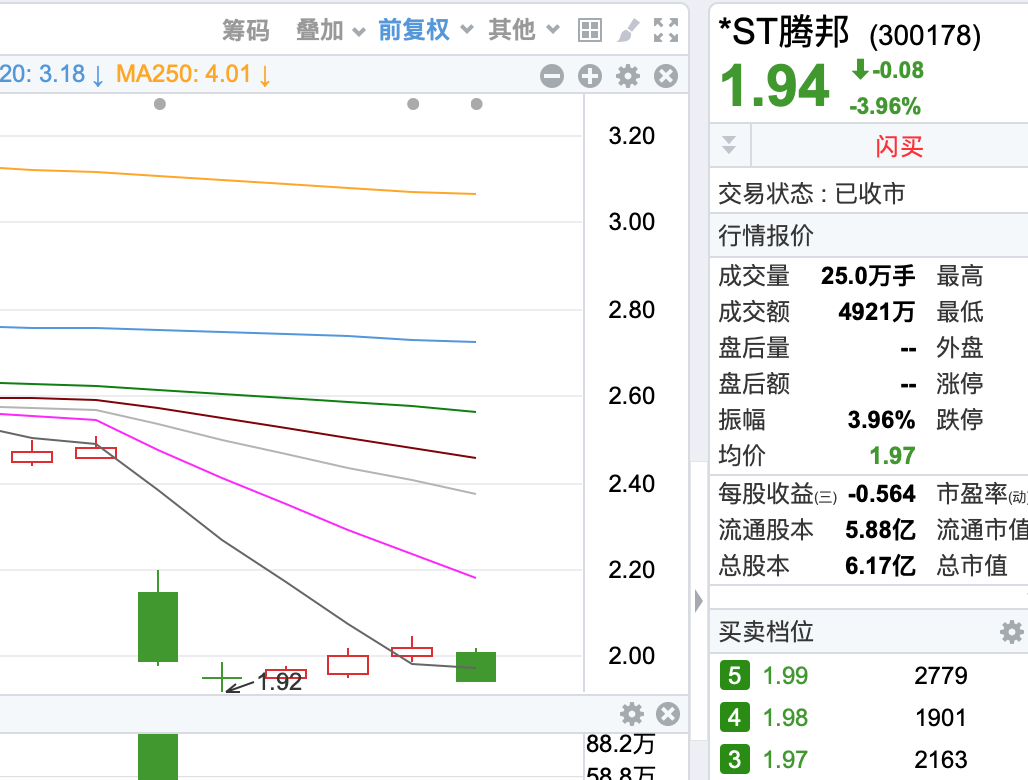Screen dimensions: 1028x780
Task: Zoom in chart with plus icon
Action: (x=590, y=76)
